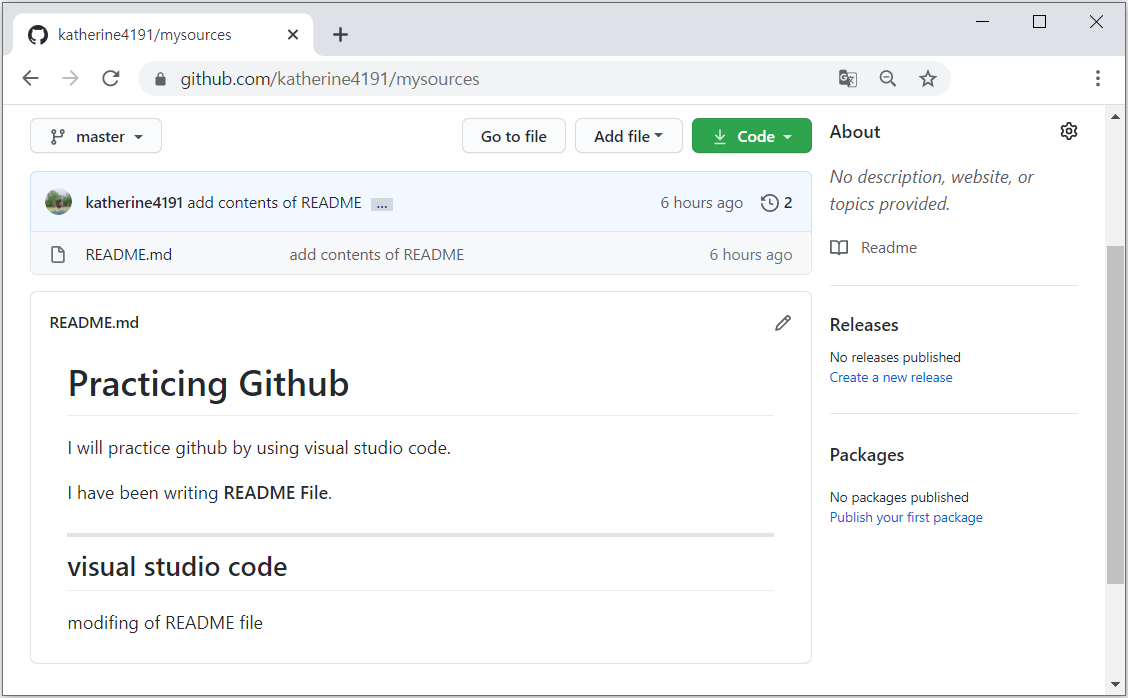Click the About settings gear icon
This screenshot has height=698, width=1128.
[x=1069, y=131]
